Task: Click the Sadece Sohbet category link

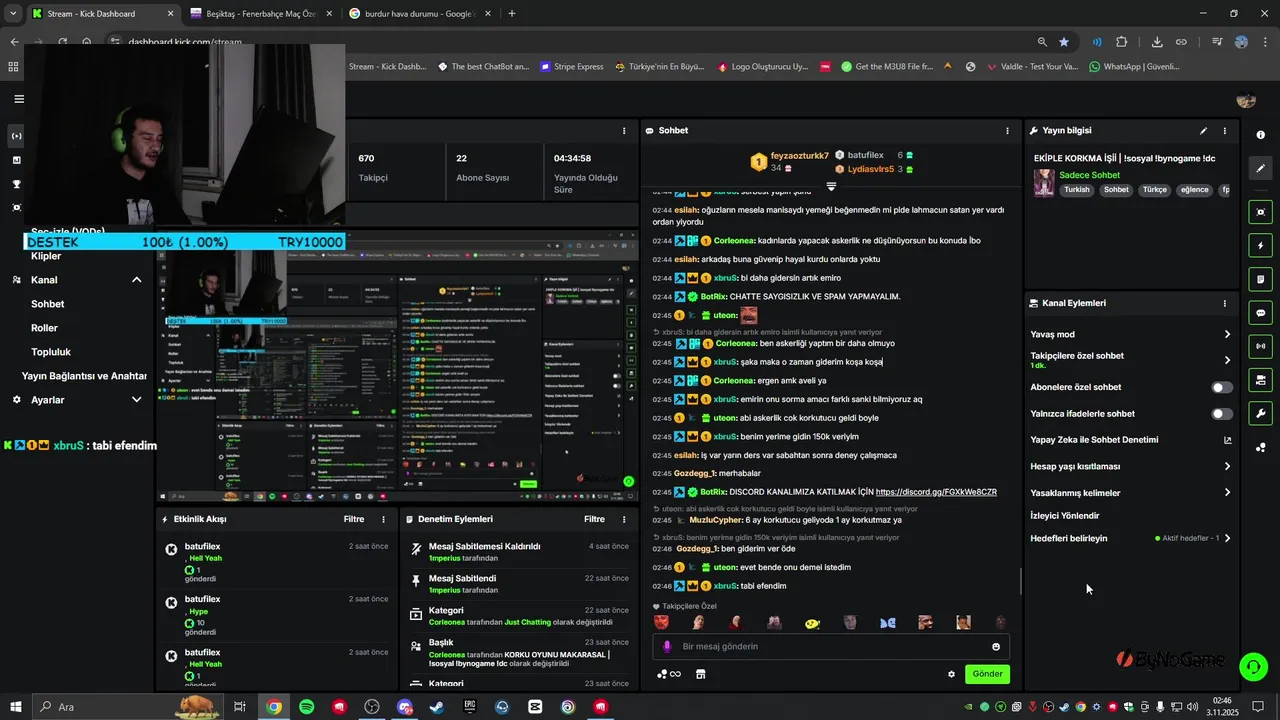Action: [x=1089, y=175]
